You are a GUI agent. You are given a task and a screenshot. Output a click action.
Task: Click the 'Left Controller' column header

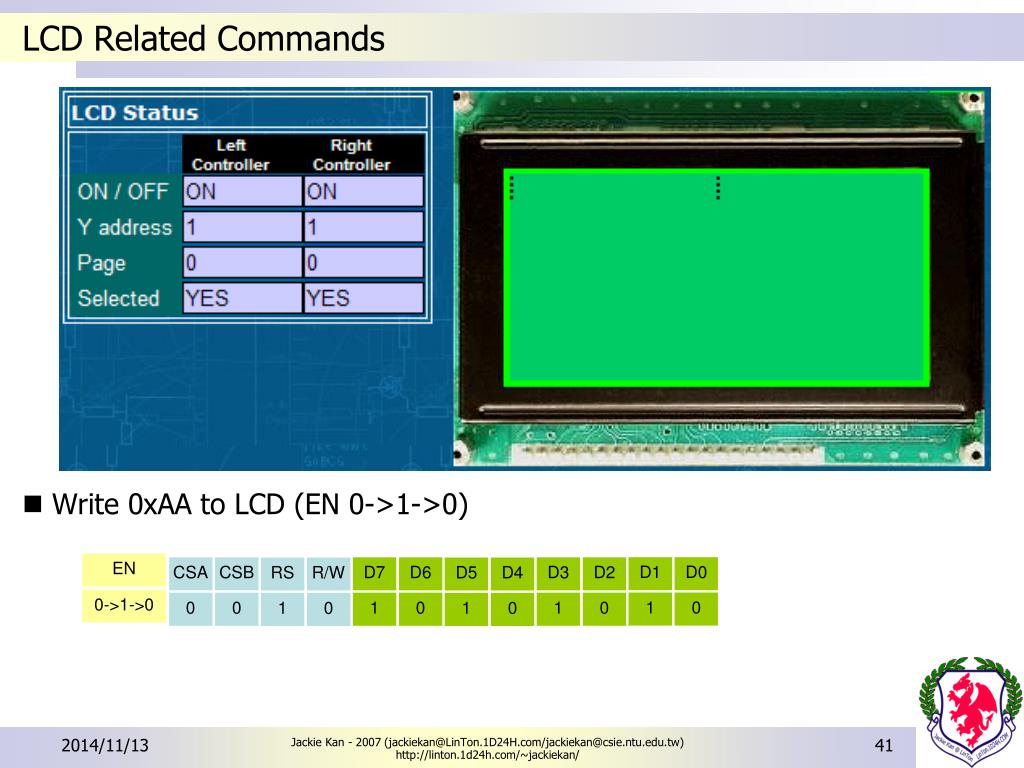pyautogui.click(x=231, y=155)
